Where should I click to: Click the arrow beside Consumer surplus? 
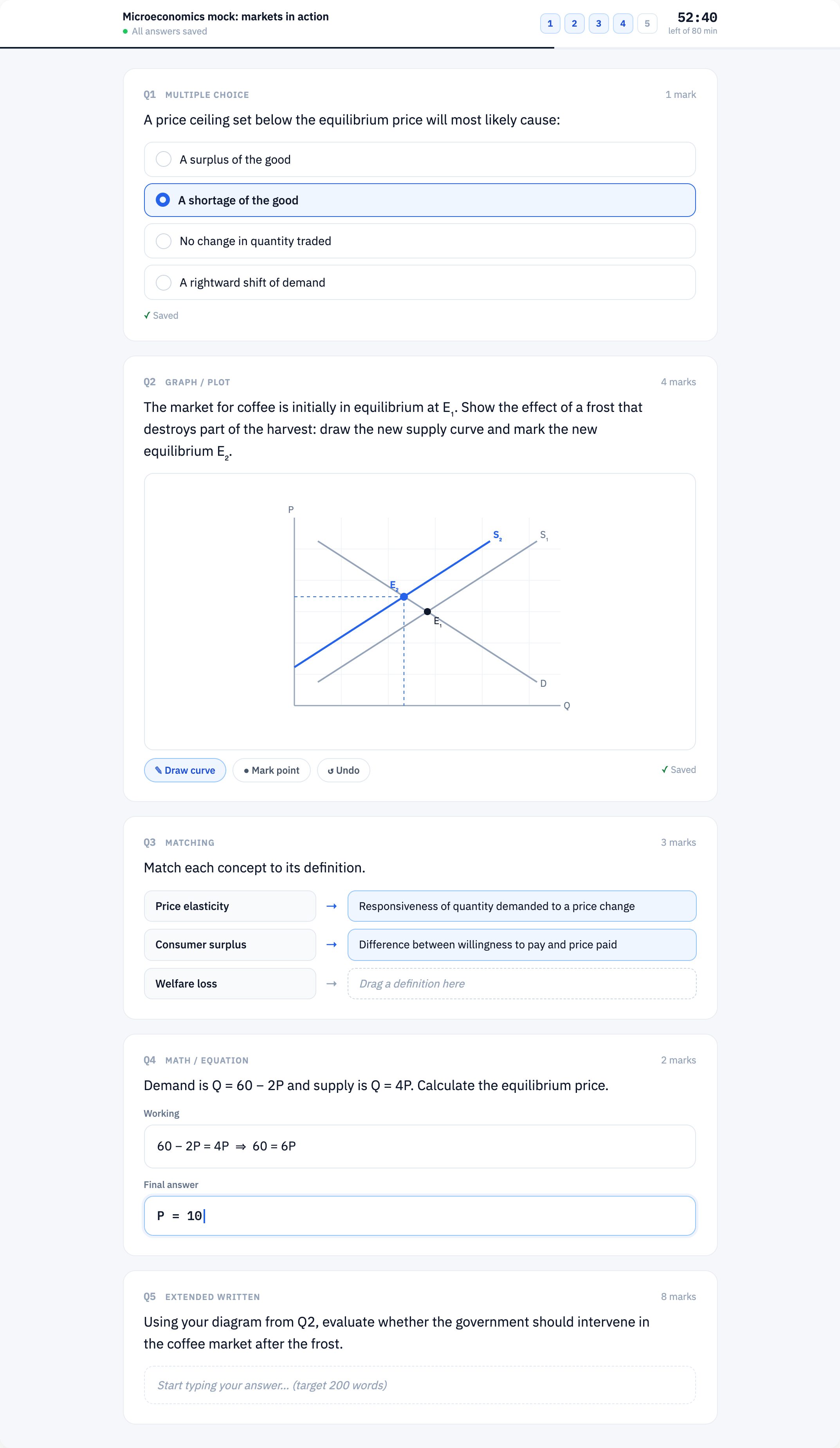pos(332,945)
